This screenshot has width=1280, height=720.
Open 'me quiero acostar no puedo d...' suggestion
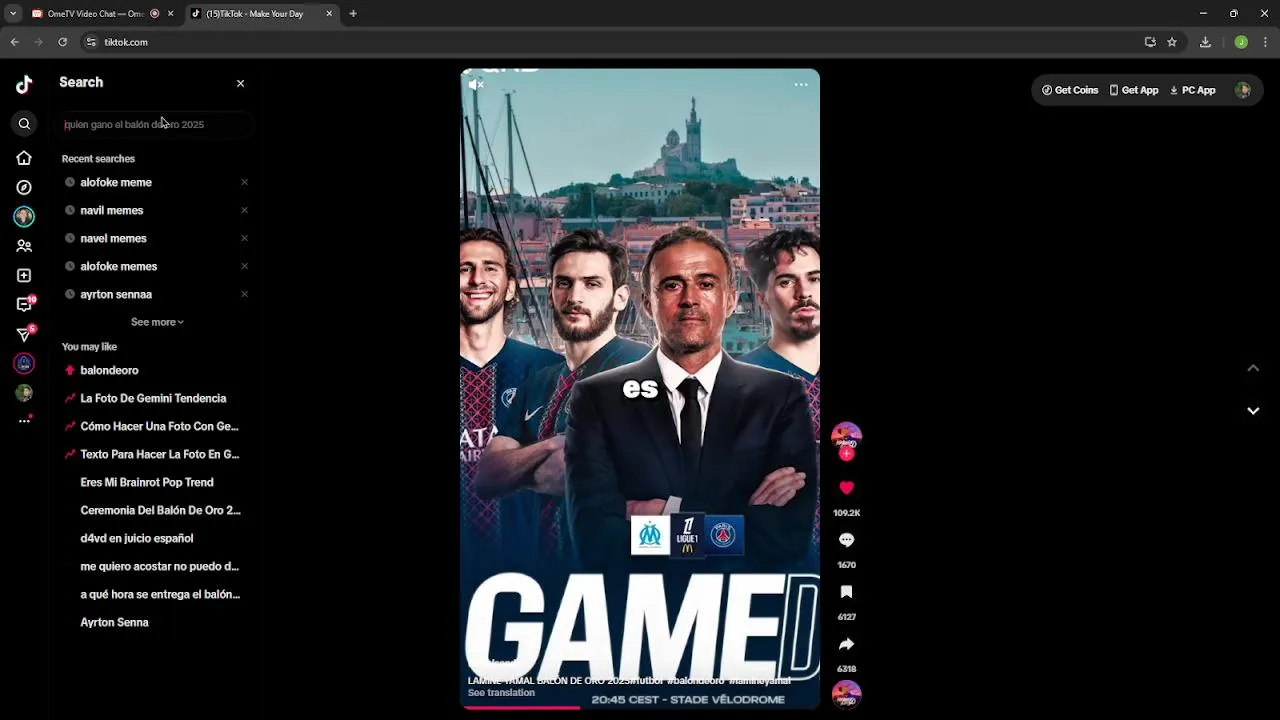159,566
